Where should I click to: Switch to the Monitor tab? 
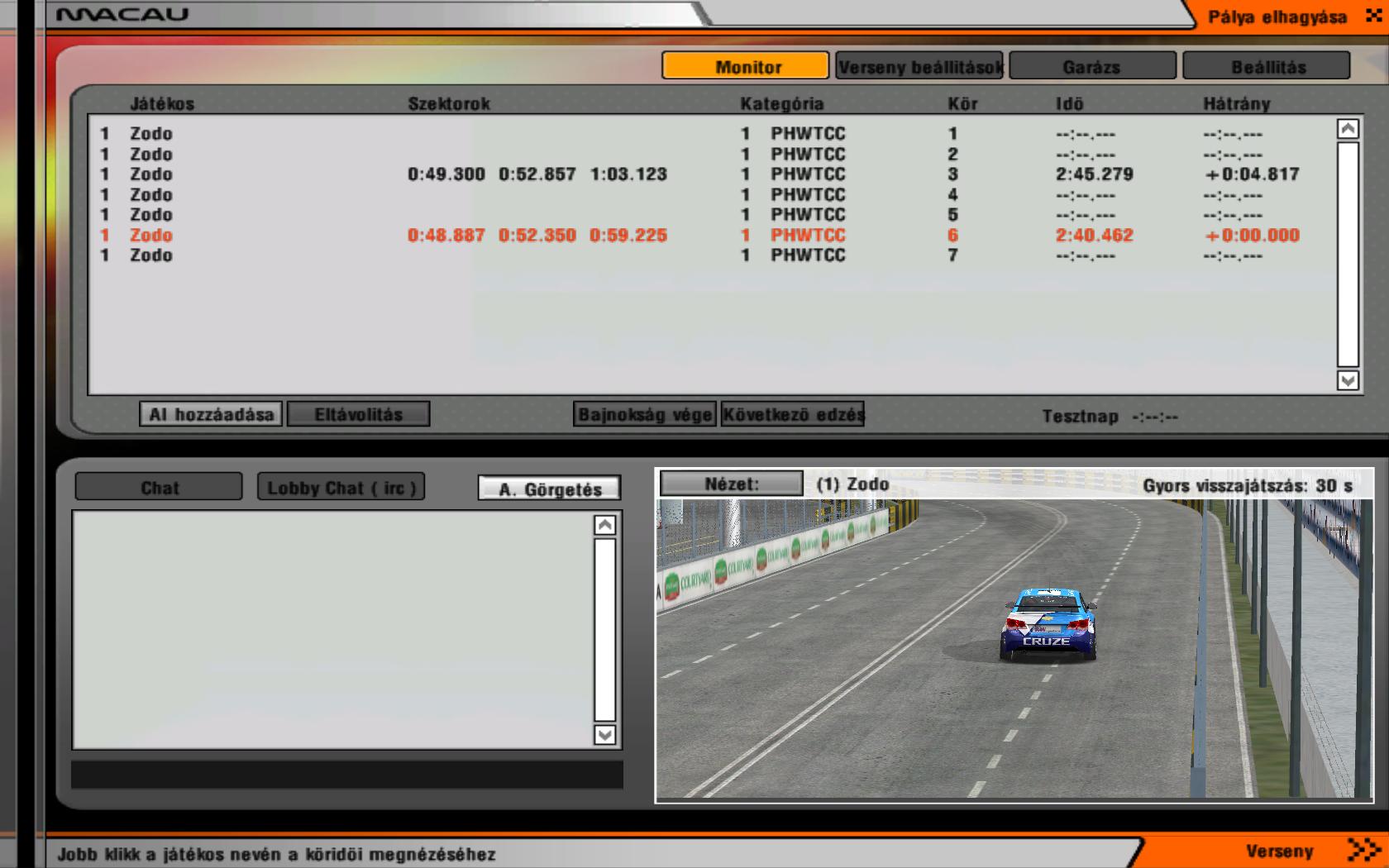pos(746,66)
